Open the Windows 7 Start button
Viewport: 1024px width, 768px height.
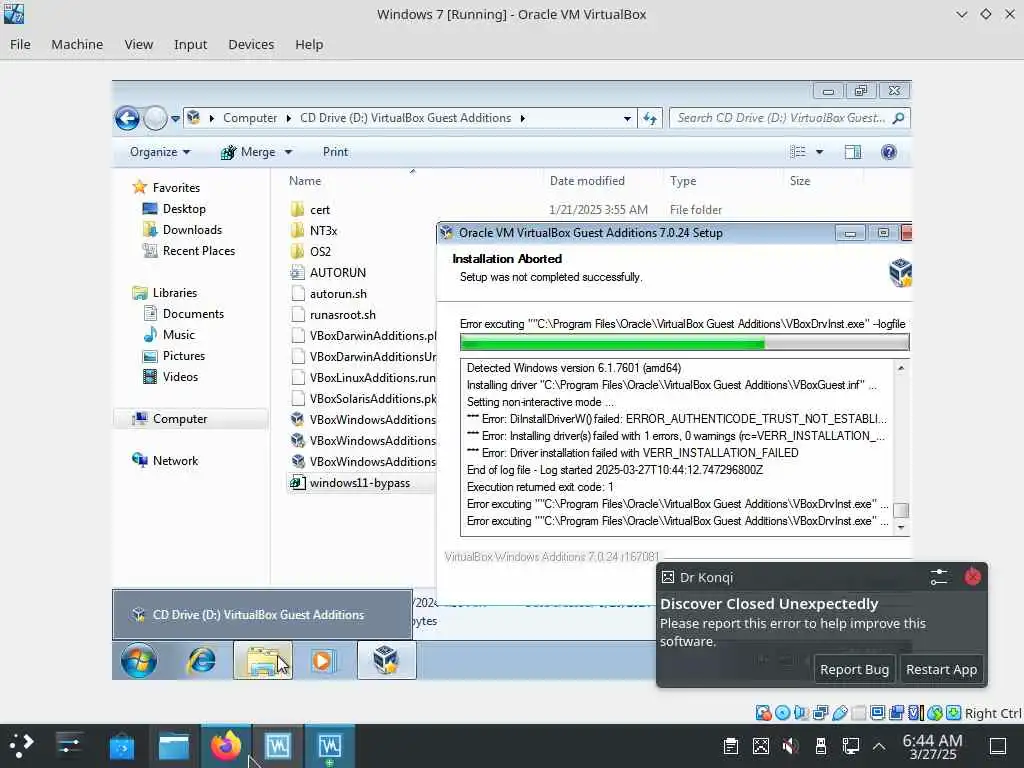point(138,660)
